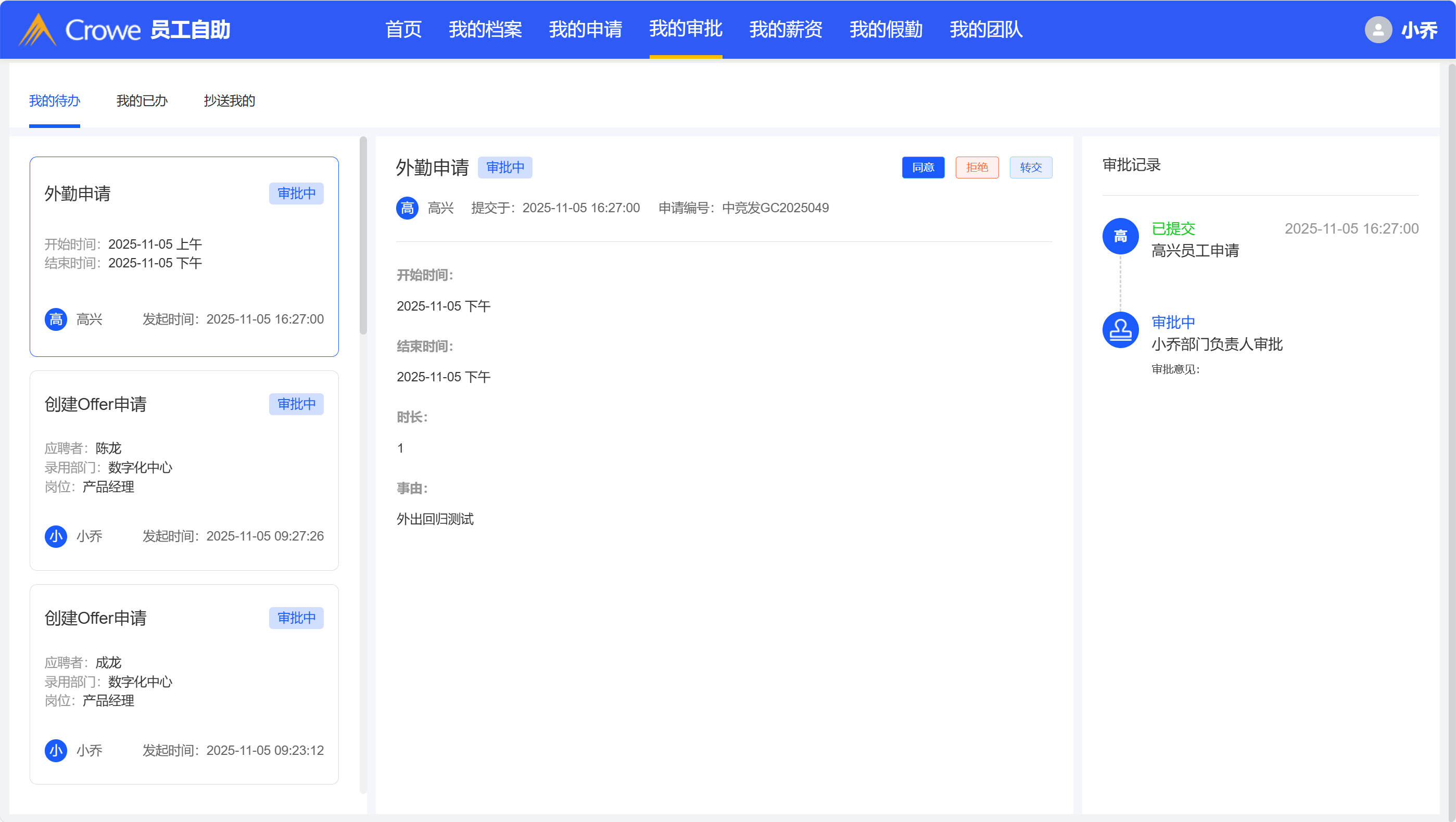Click the 高 avatar in approval timeline

tap(1120, 236)
